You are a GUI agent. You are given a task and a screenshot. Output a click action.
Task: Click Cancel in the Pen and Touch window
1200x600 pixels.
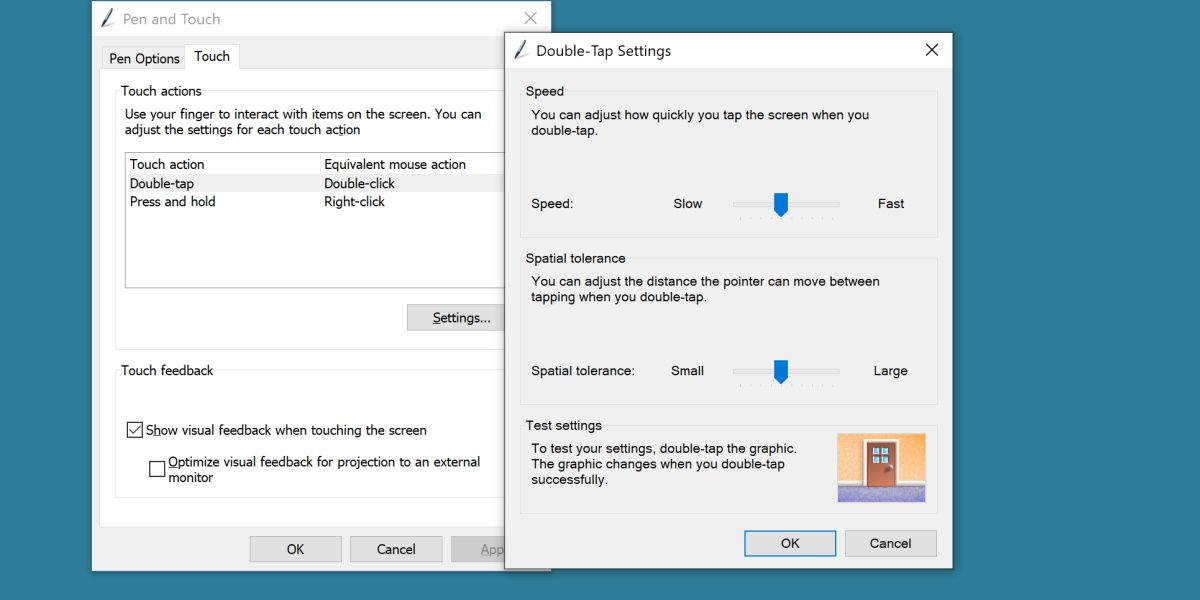396,548
